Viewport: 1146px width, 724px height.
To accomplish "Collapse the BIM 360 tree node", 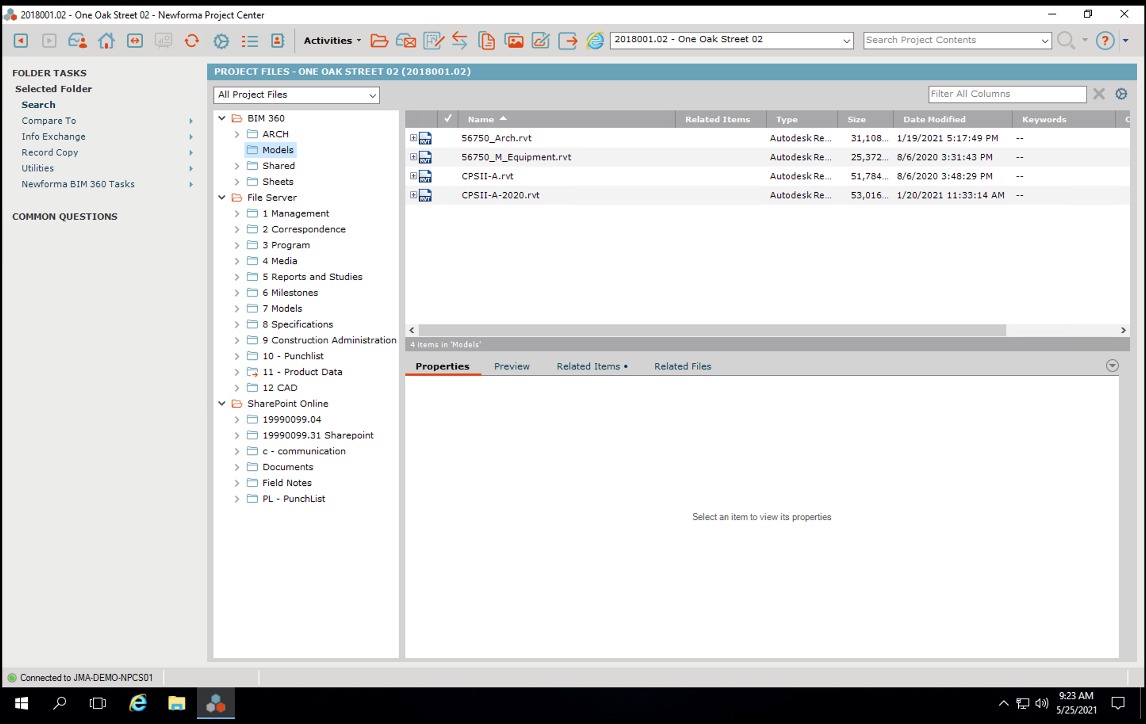I will click(x=222, y=118).
